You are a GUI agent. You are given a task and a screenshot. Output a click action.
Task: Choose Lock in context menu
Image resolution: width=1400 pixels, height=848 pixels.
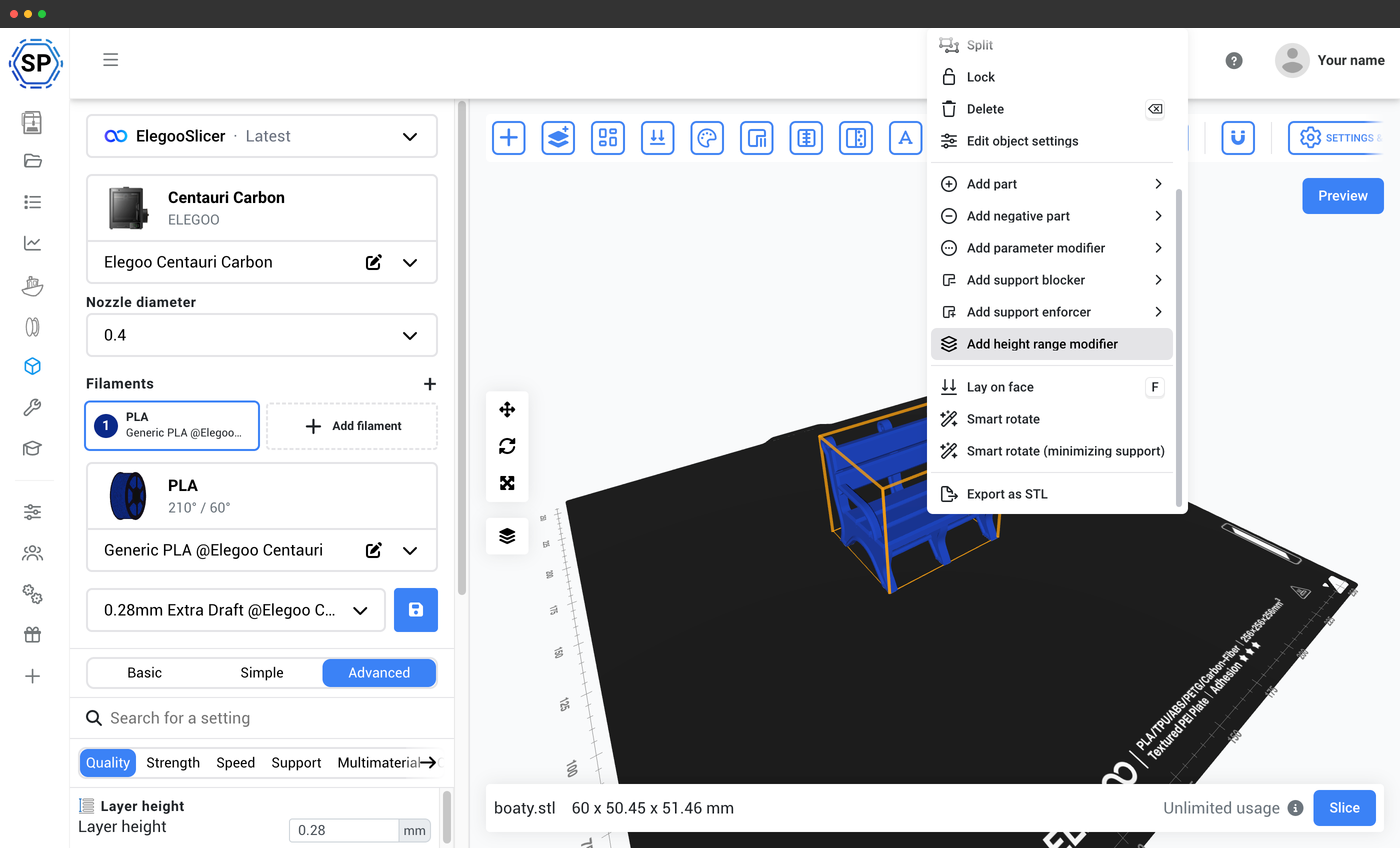(x=1052, y=77)
